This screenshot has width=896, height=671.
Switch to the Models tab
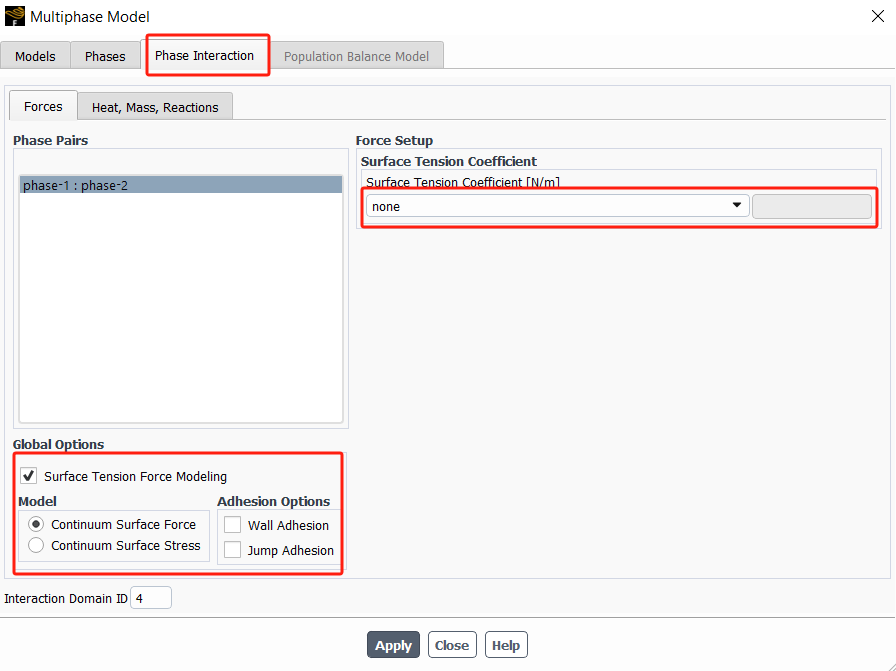[35, 56]
